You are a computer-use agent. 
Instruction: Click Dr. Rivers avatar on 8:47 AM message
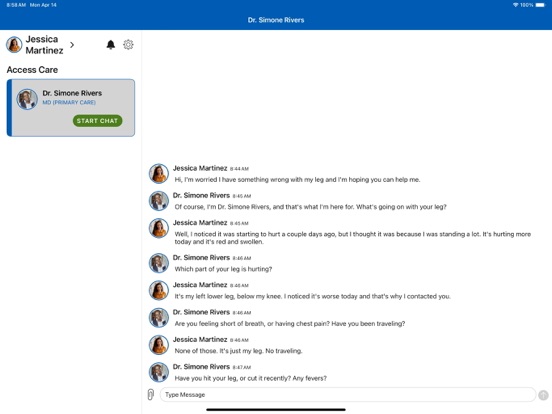[159, 372]
